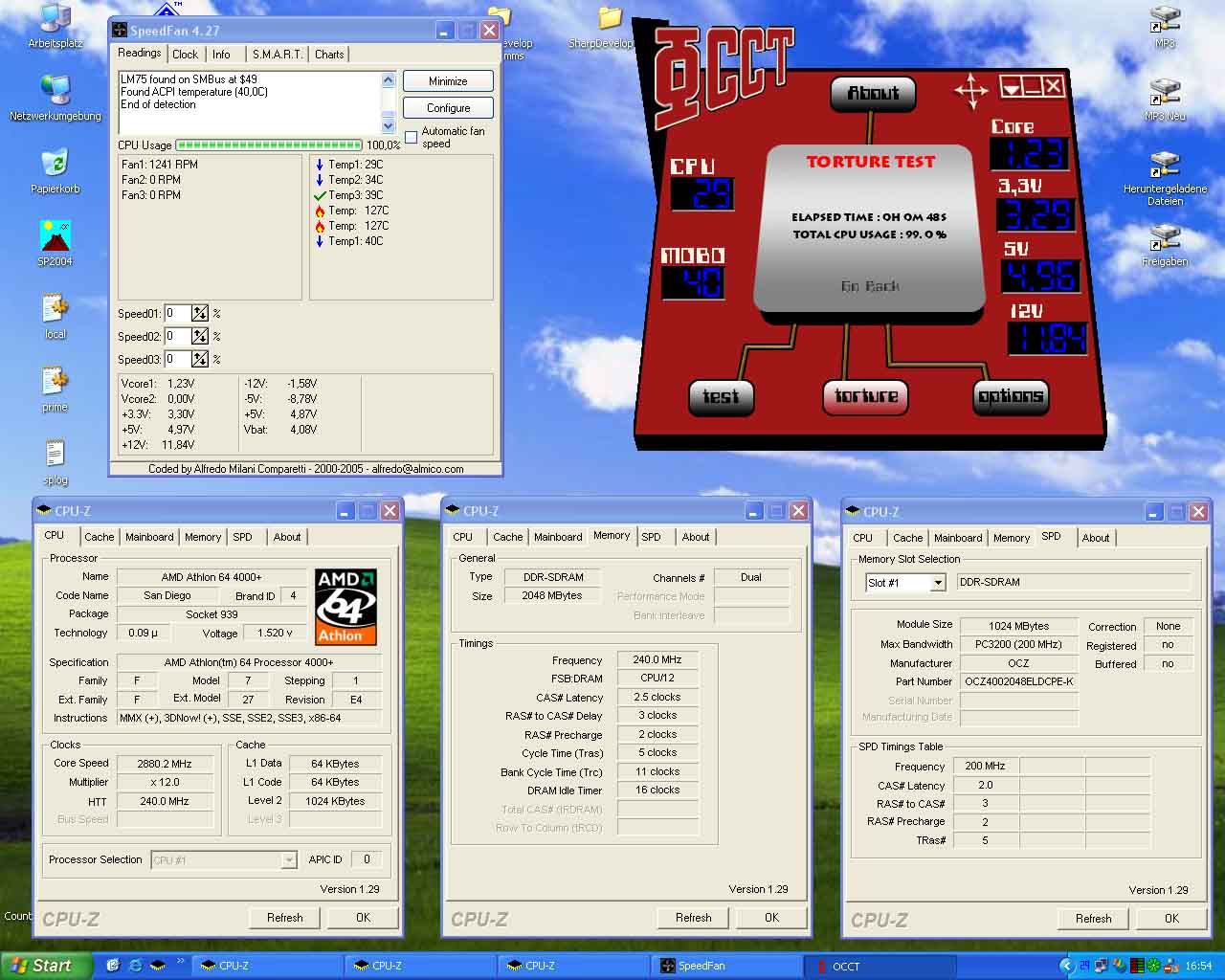This screenshot has height=980, width=1225.
Task: Click the SpeedFan title bar icon
Action: click(120, 31)
